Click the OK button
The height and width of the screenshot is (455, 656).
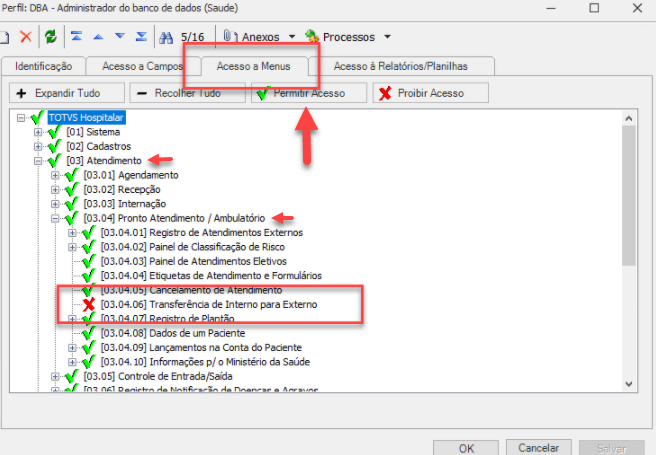pos(466,448)
